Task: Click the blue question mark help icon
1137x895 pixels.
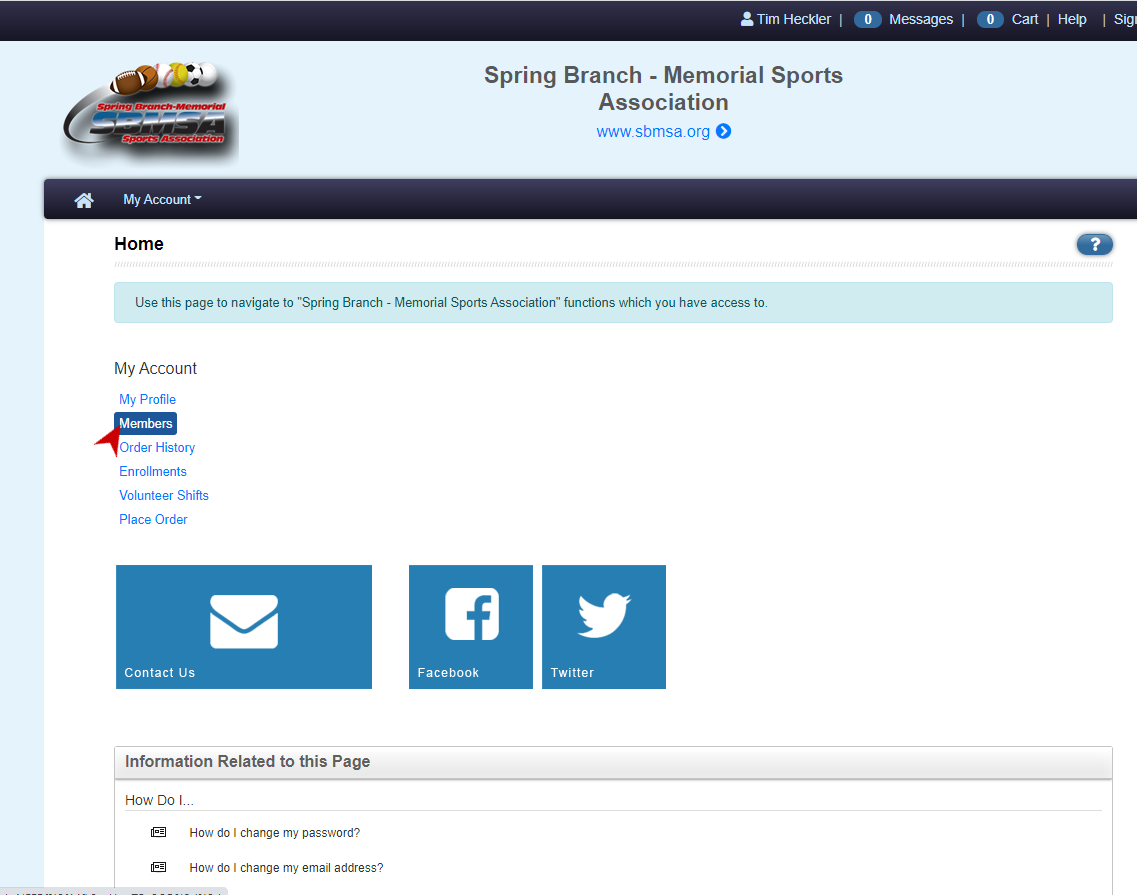Action: click(1094, 244)
